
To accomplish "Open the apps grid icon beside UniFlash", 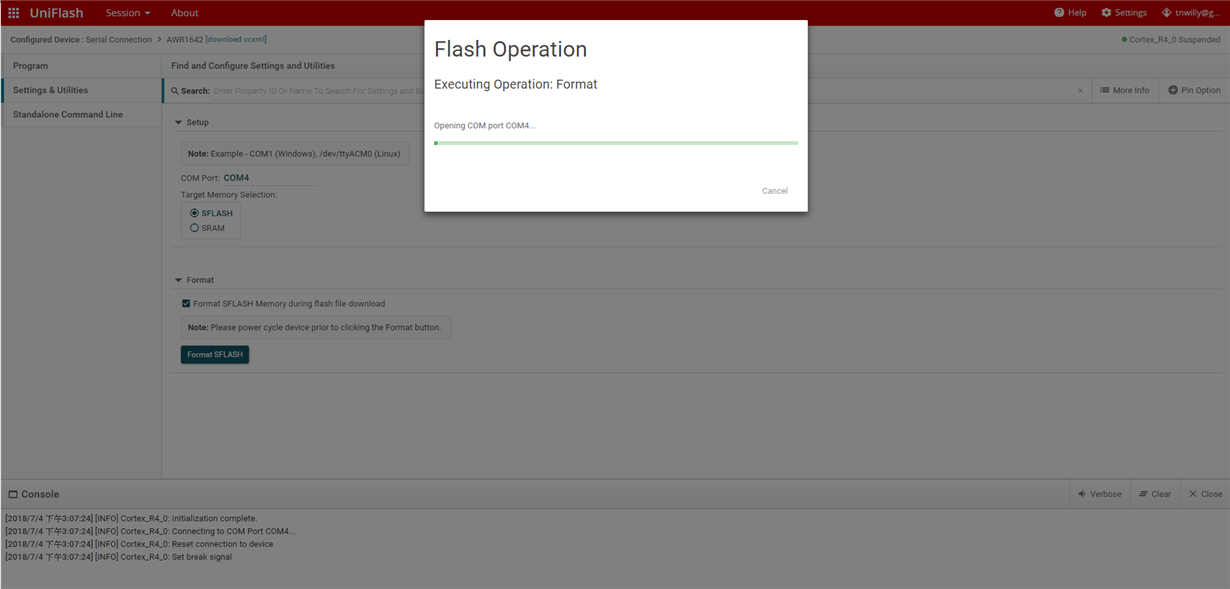I will [14, 13].
